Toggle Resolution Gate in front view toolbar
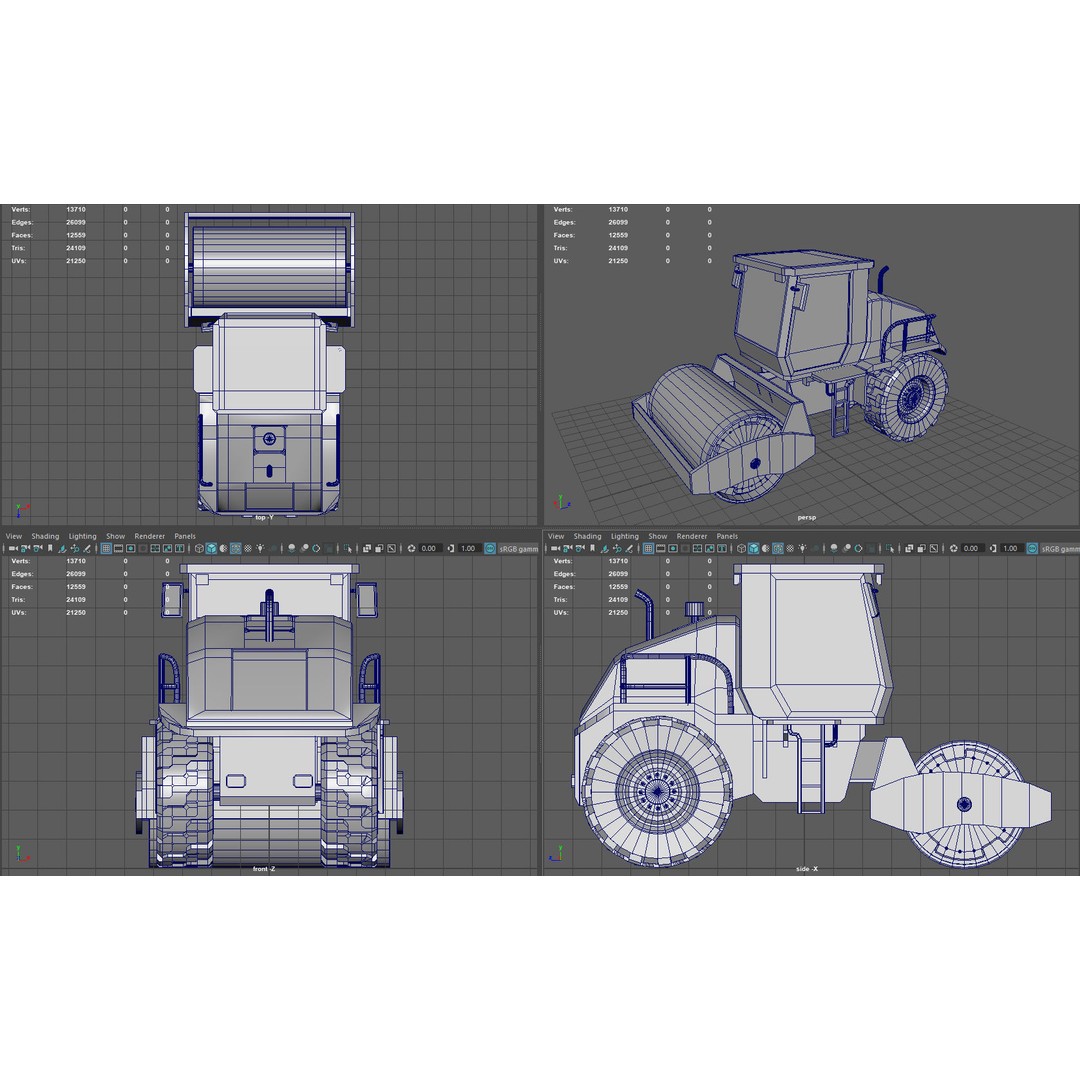 pos(130,548)
